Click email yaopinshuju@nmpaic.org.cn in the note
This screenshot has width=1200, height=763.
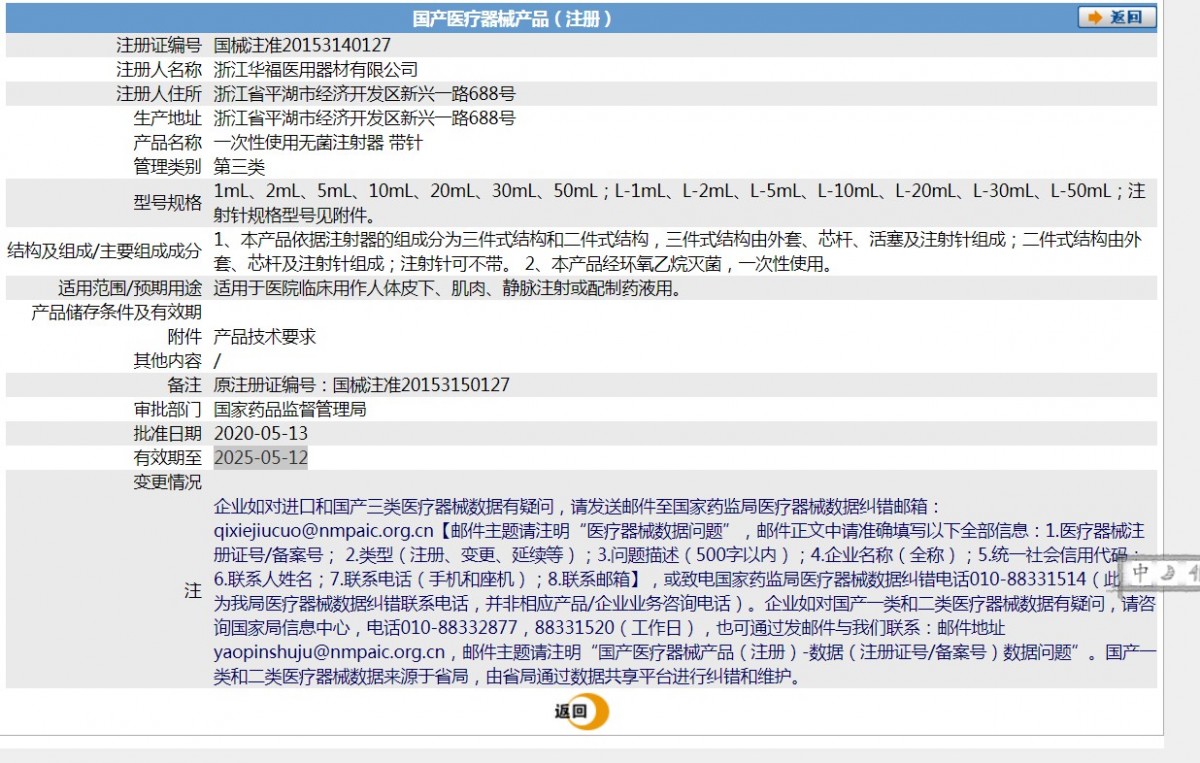click(x=329, y=653)
